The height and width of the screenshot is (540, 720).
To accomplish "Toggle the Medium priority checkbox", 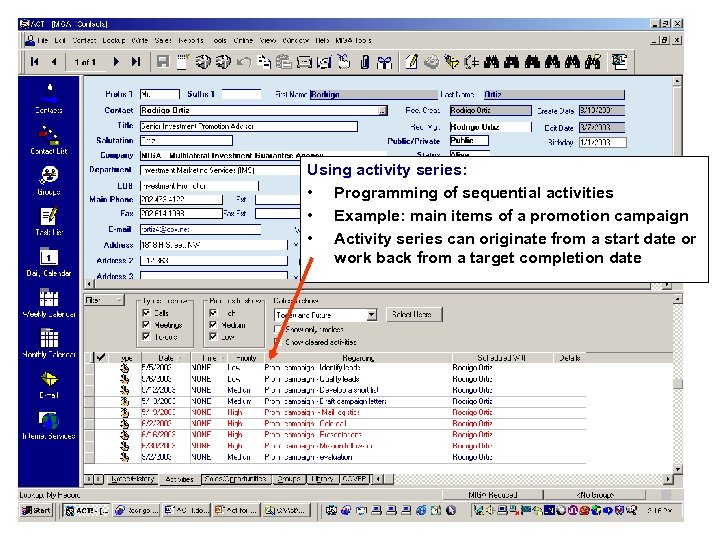I will coord(213,325).
